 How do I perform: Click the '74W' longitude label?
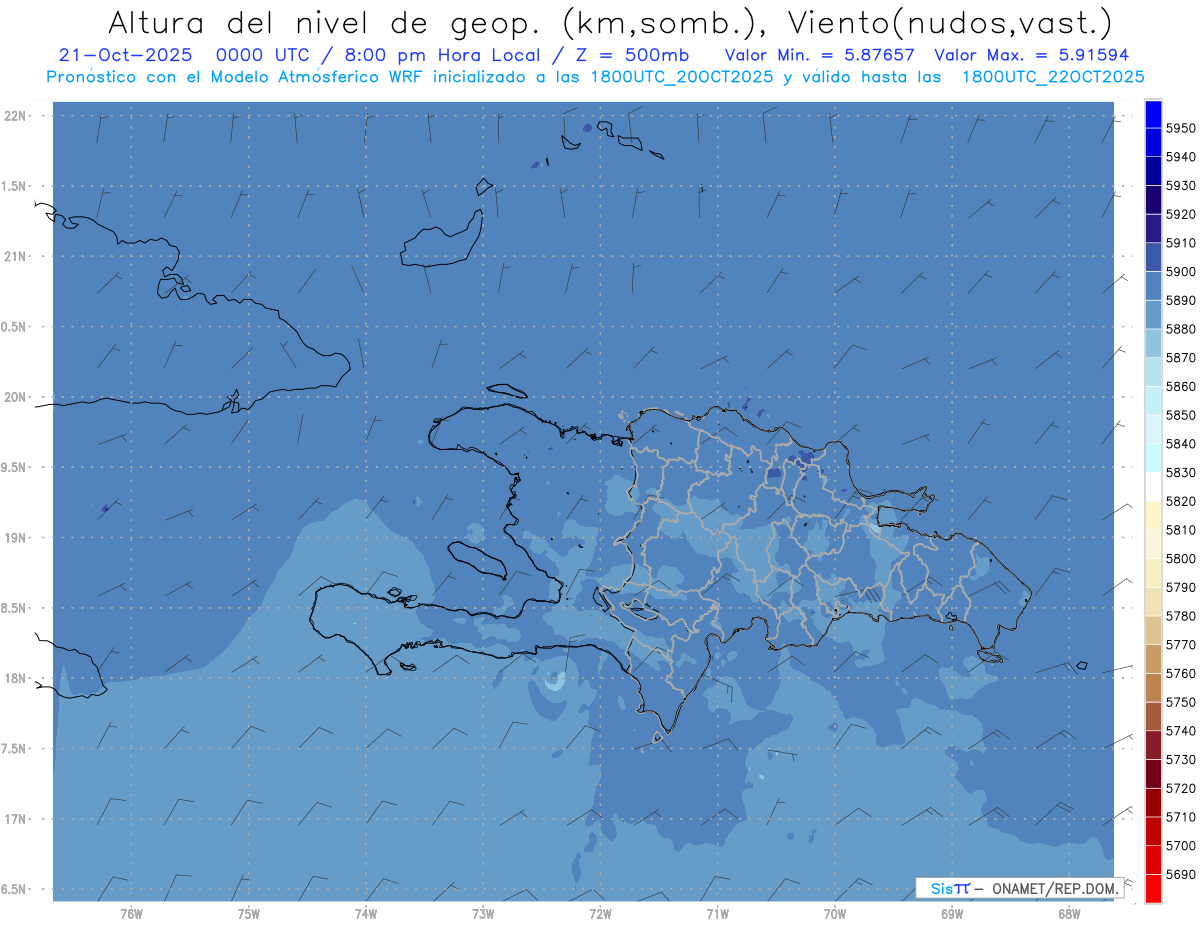(x=366, y=914)
